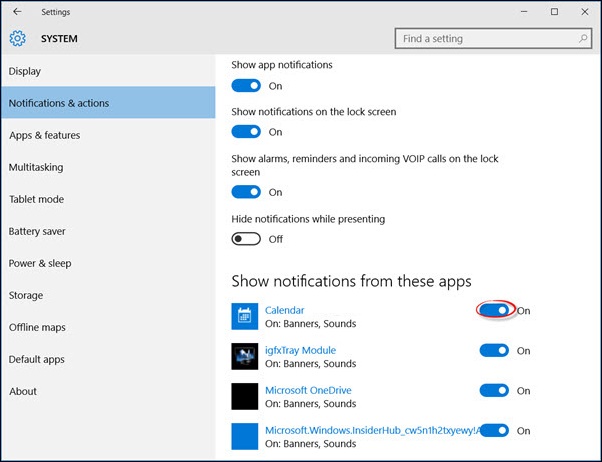Minimize the Settings window
Viewport: 602px width, 462px height.
pyautogui.click(x=524, y=12)
